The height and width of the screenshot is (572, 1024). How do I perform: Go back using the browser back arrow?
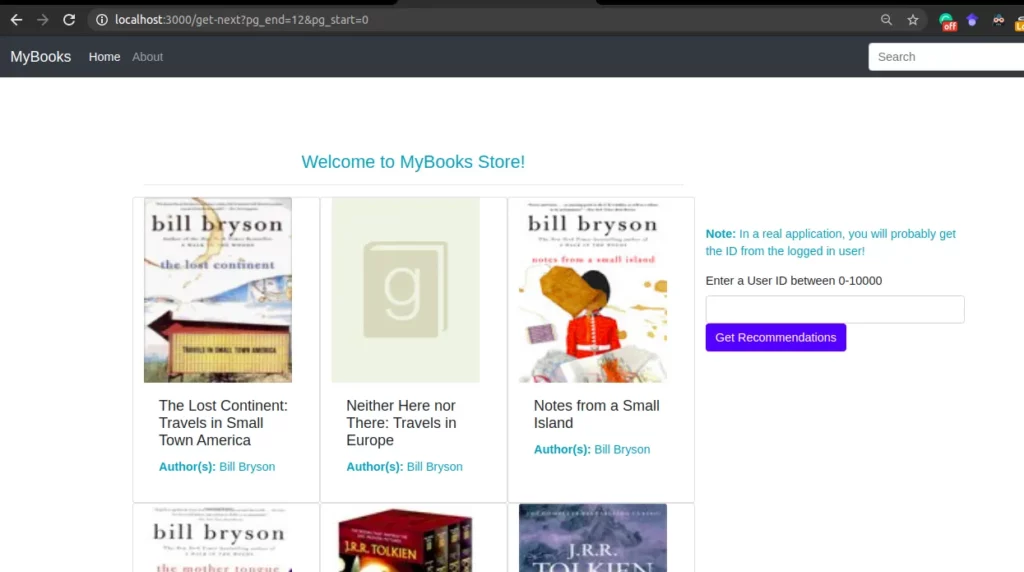(x=16, y=20)
